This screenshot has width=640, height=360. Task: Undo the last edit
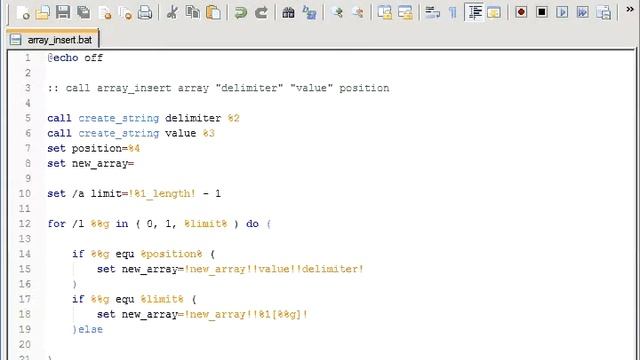tap(241, 13)
